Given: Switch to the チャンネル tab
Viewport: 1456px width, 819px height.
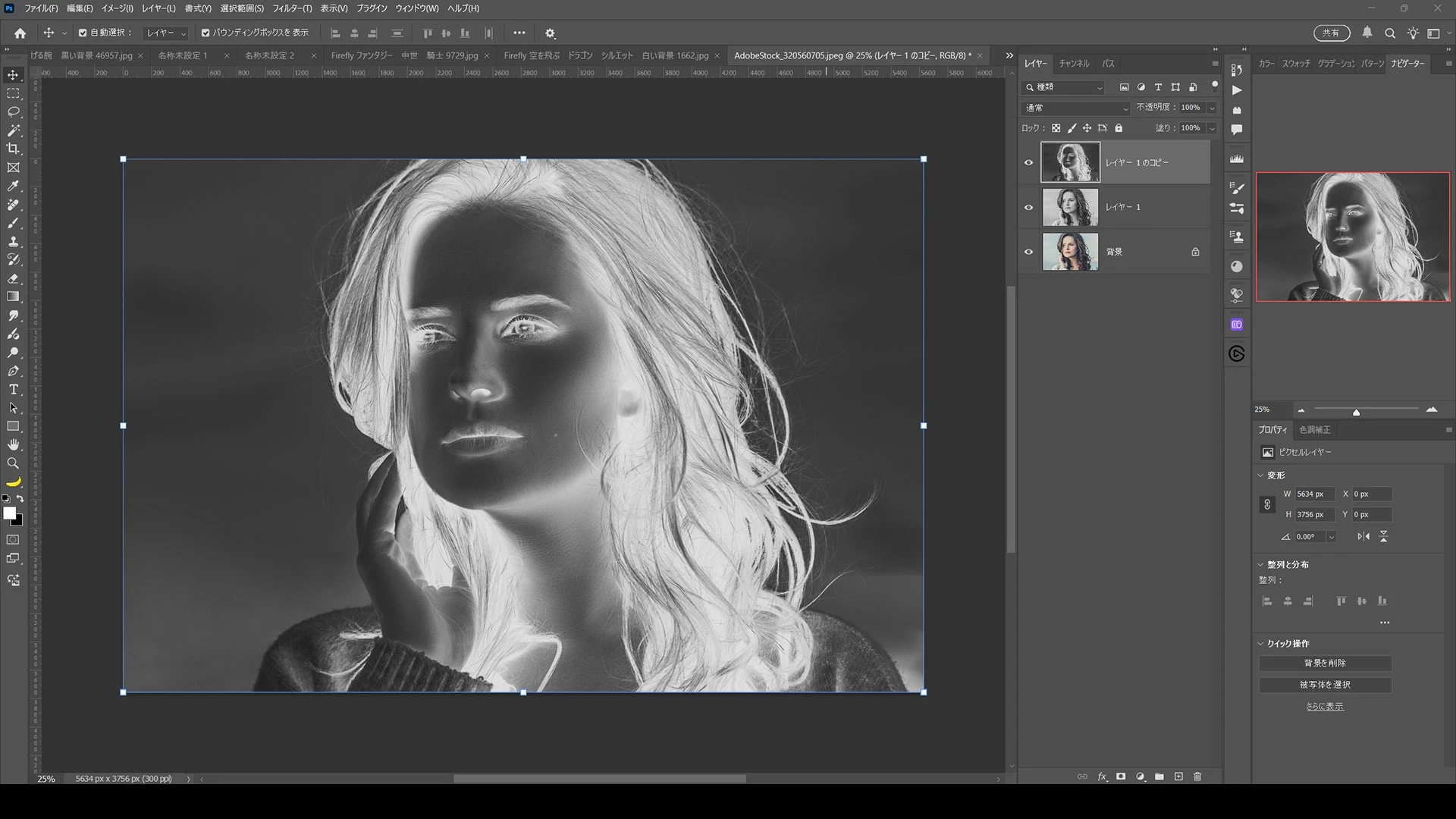Looking at the screenshot, I should [1074, 64].
